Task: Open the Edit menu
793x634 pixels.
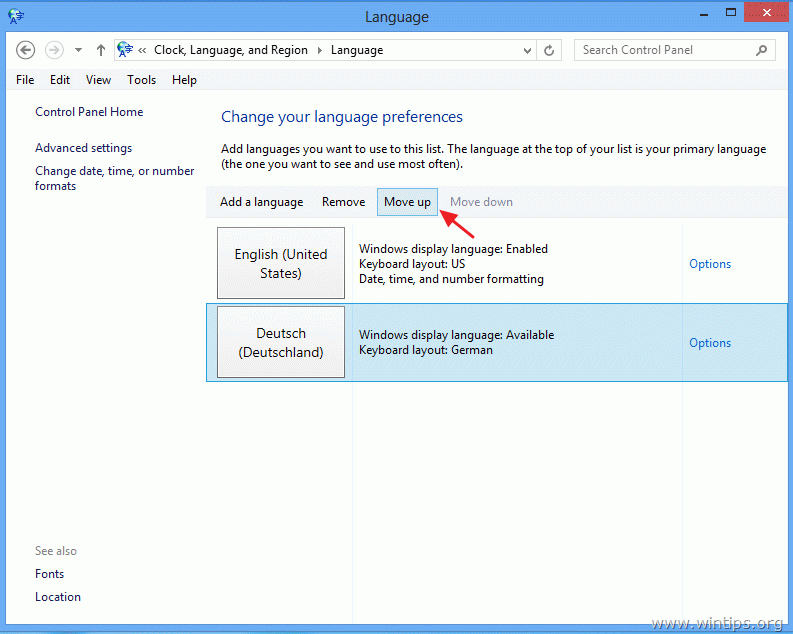Action: 60,80
